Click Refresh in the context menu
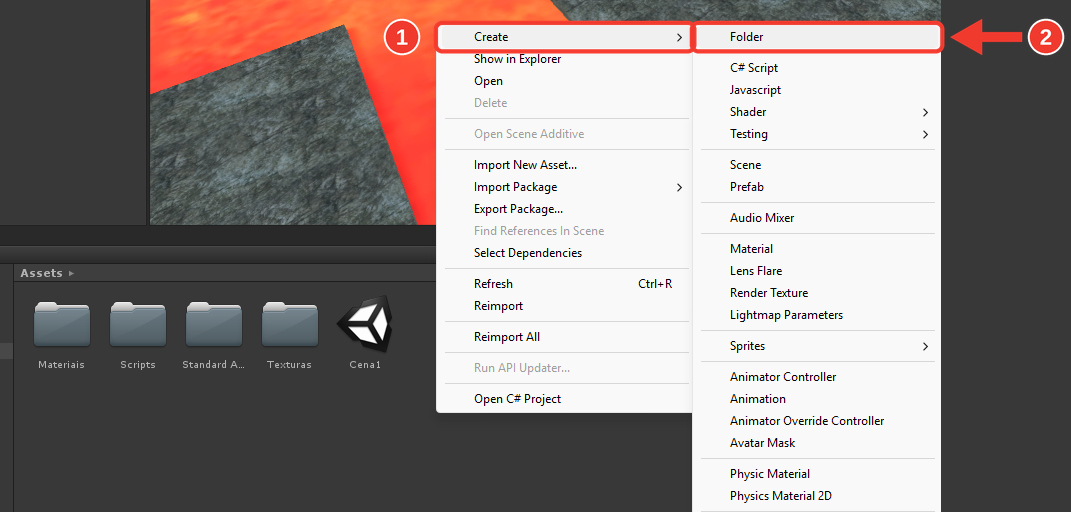 point(564,283)
